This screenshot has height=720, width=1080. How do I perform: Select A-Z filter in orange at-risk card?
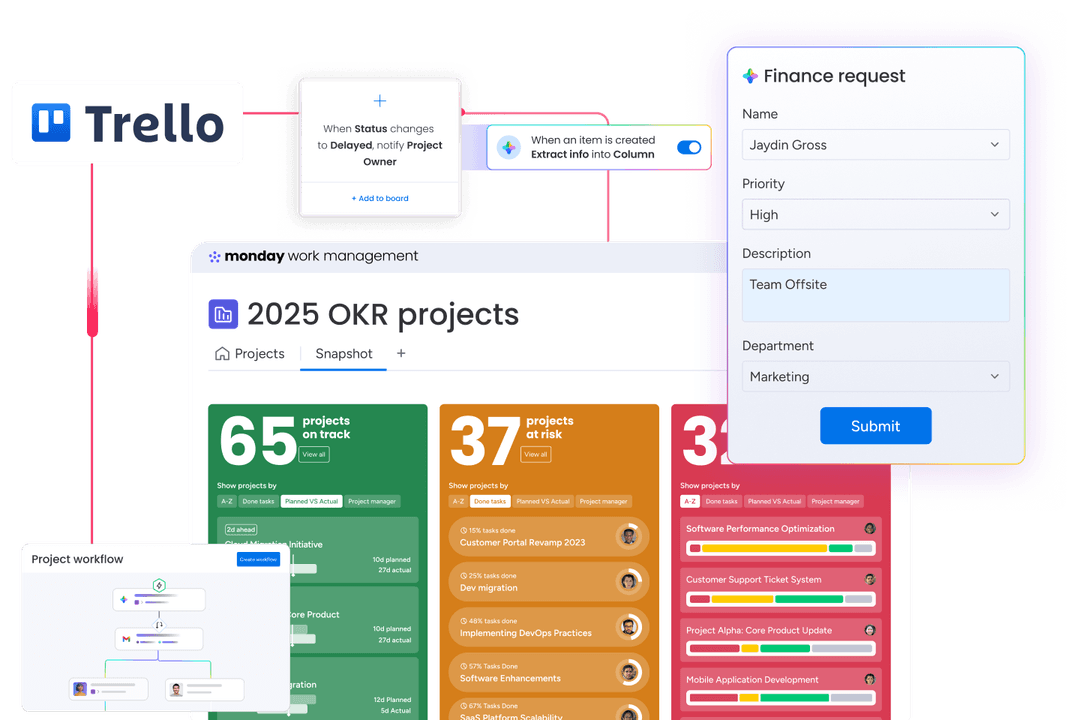[458, 502]
